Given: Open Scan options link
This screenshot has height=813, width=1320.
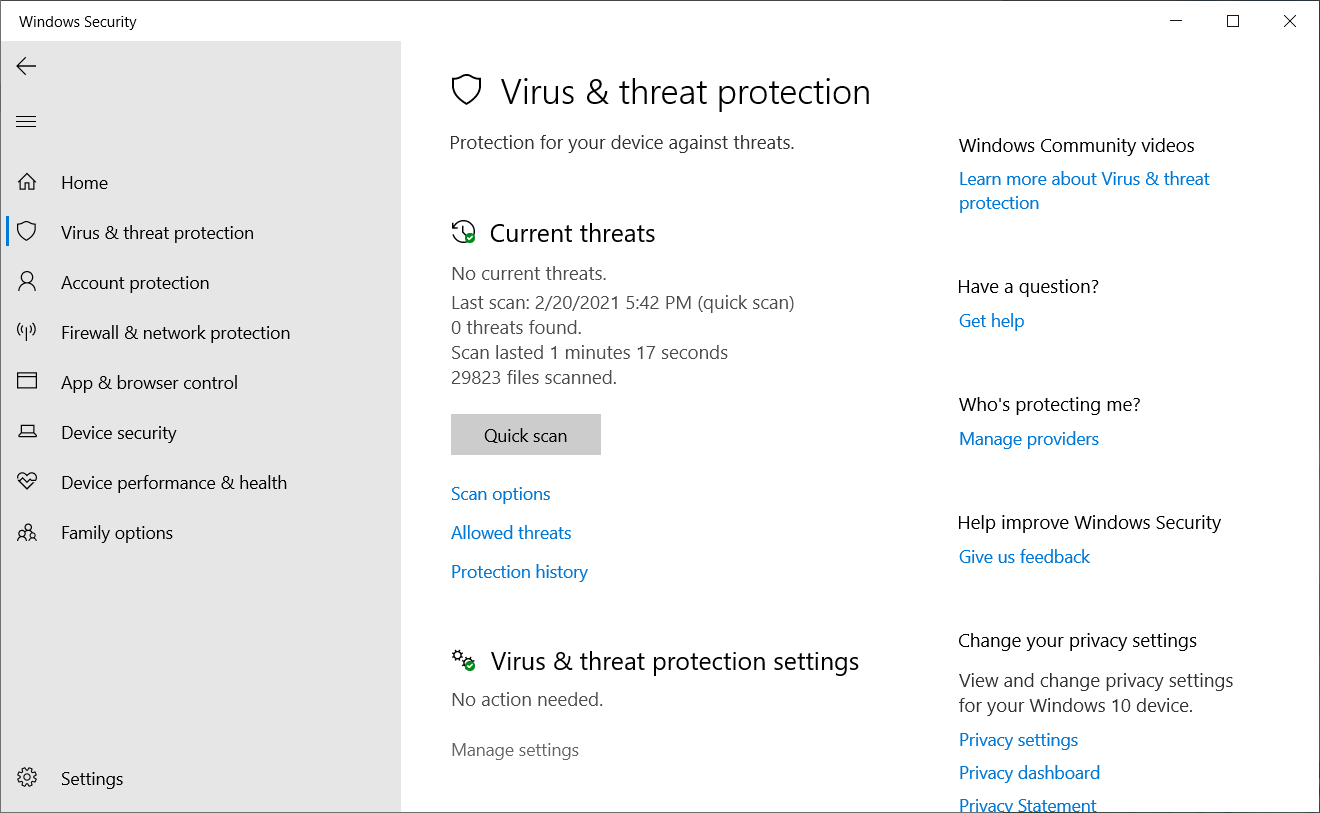Looking at the screenshot, I should (x=501, y=494).
